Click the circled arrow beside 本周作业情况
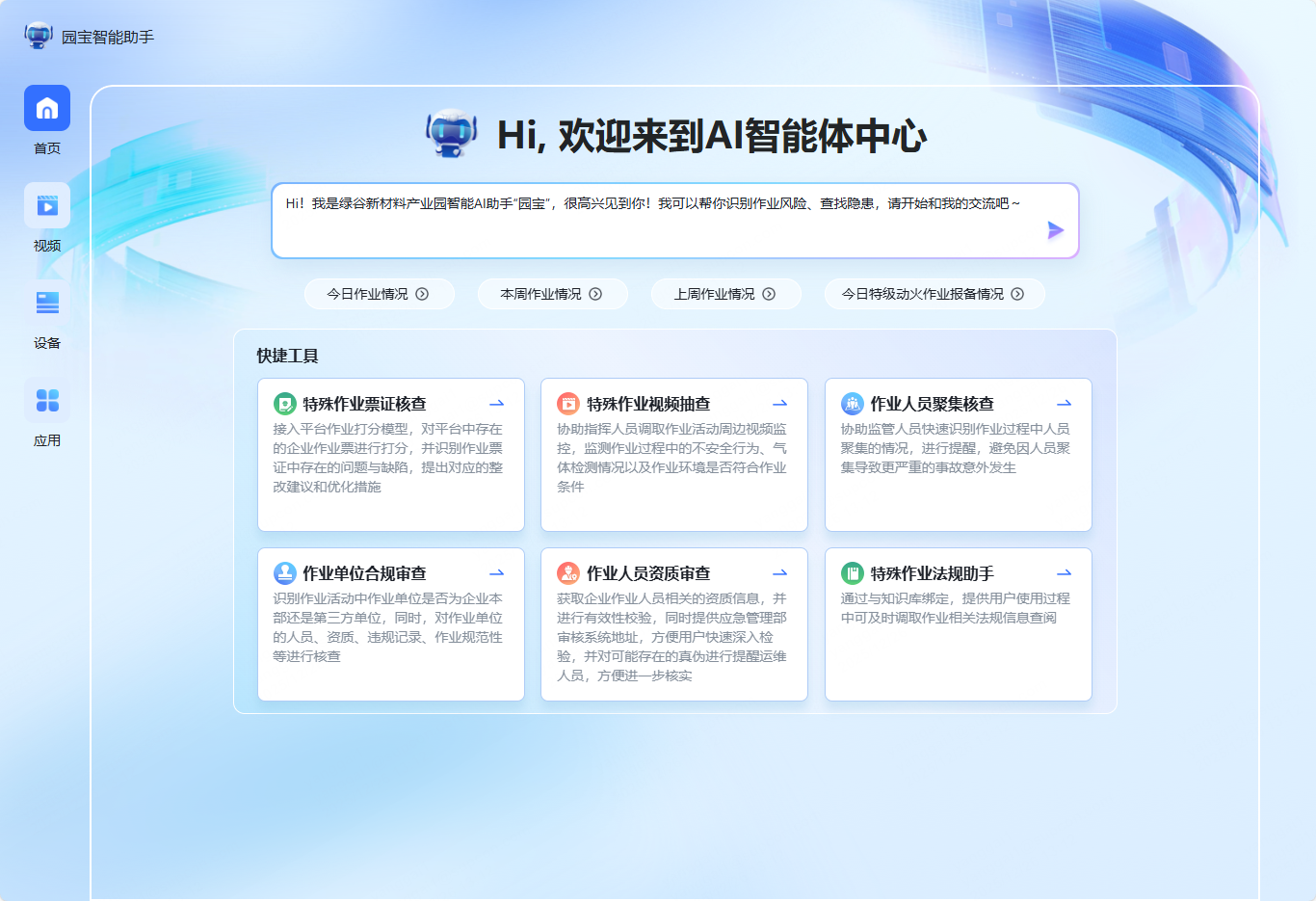 point(595,294)
